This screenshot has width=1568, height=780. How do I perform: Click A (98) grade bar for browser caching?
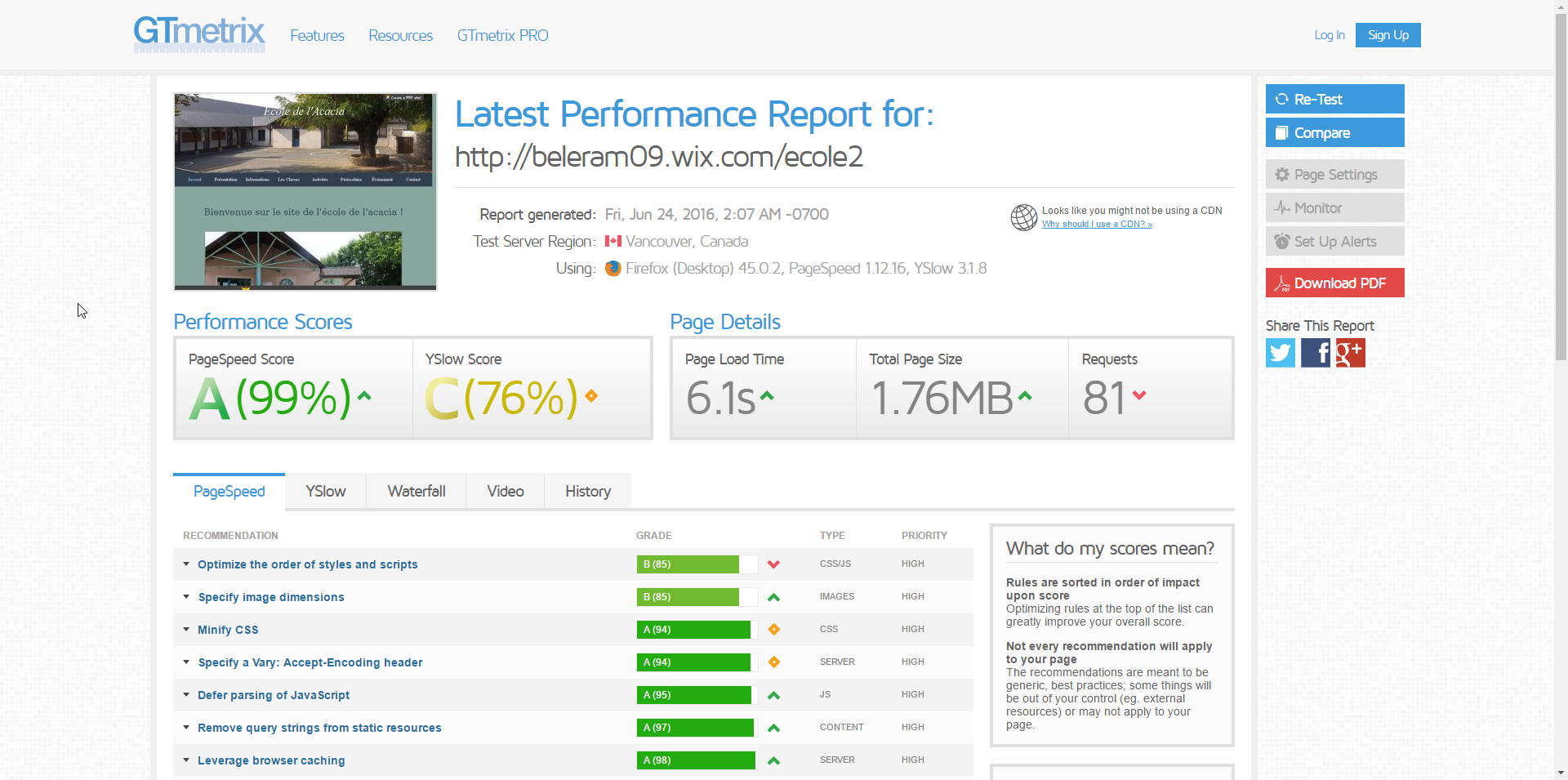point(697,760)
